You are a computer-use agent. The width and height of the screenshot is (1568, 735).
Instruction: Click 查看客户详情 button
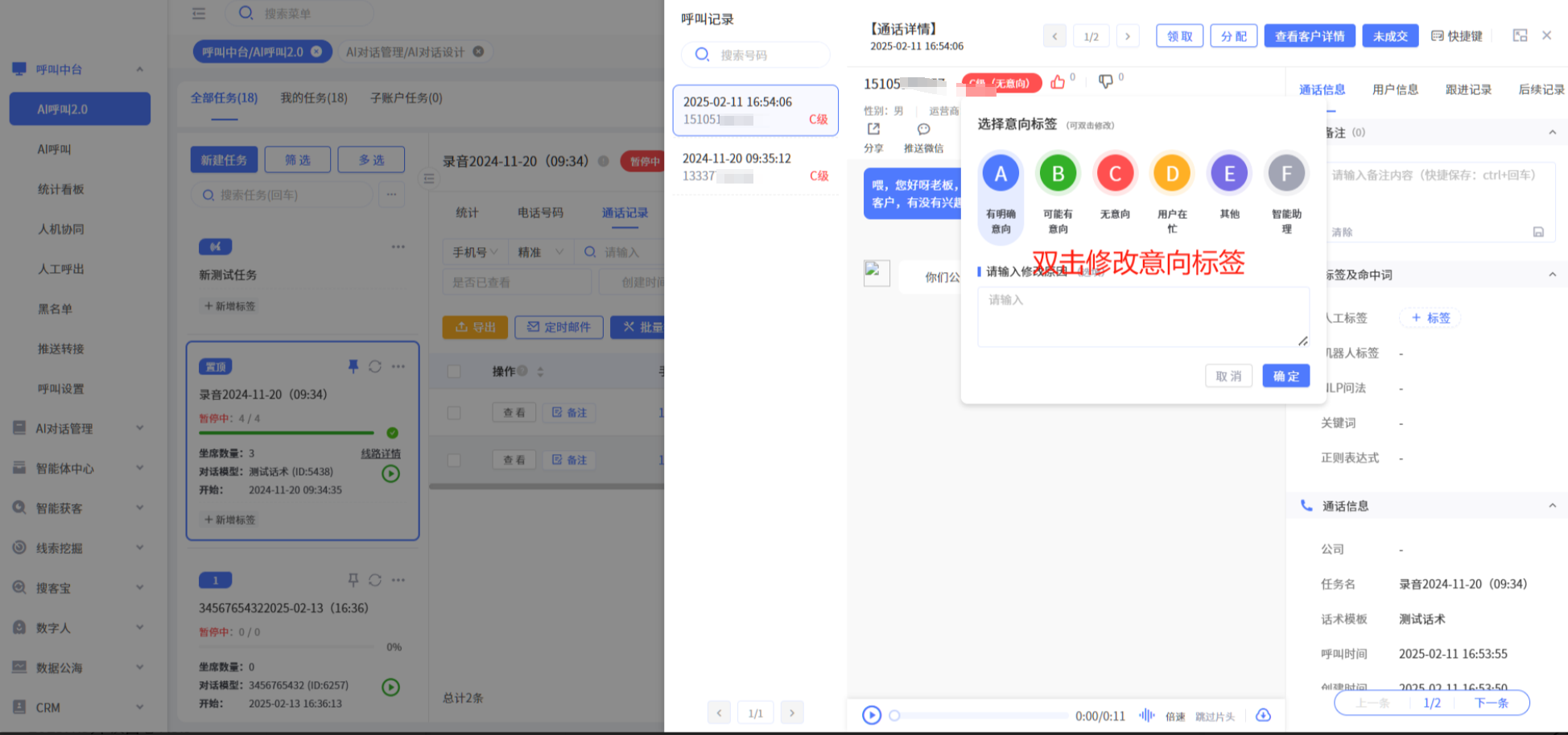click(1309, 36)
